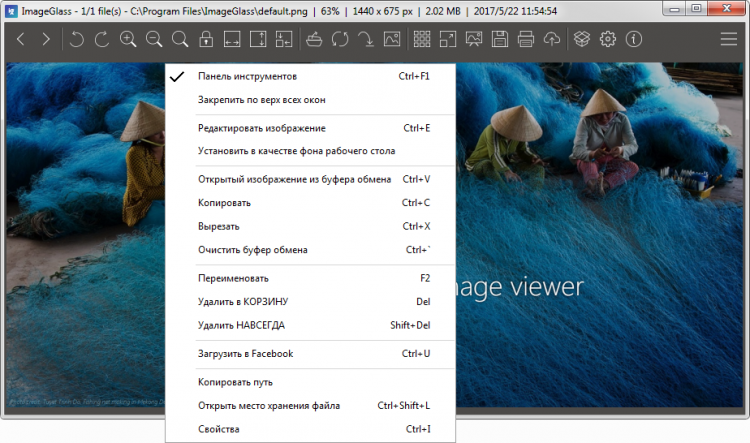The width and height of the screenshot is (750, 443).
Task: Open the about info icon
Action: [x=634, y=39]
